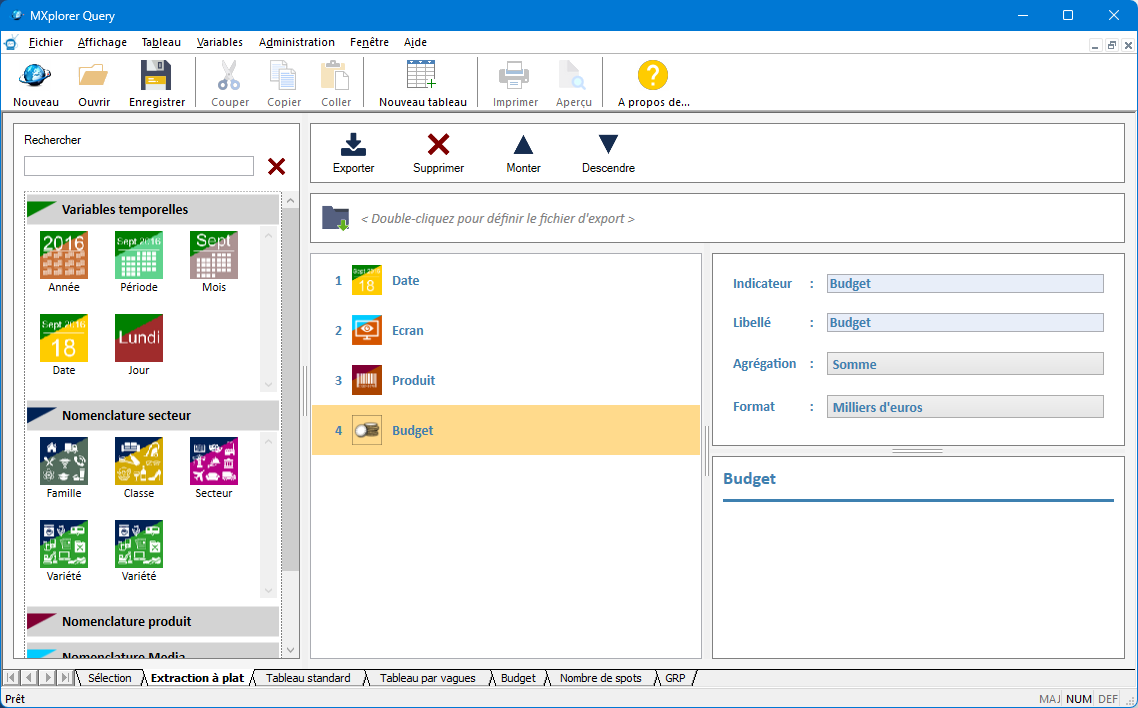Image resolution: width=1138 pixels, height=708 pixels.
Task: Click the Nouveau globe icon
Action: pos(36,75)
